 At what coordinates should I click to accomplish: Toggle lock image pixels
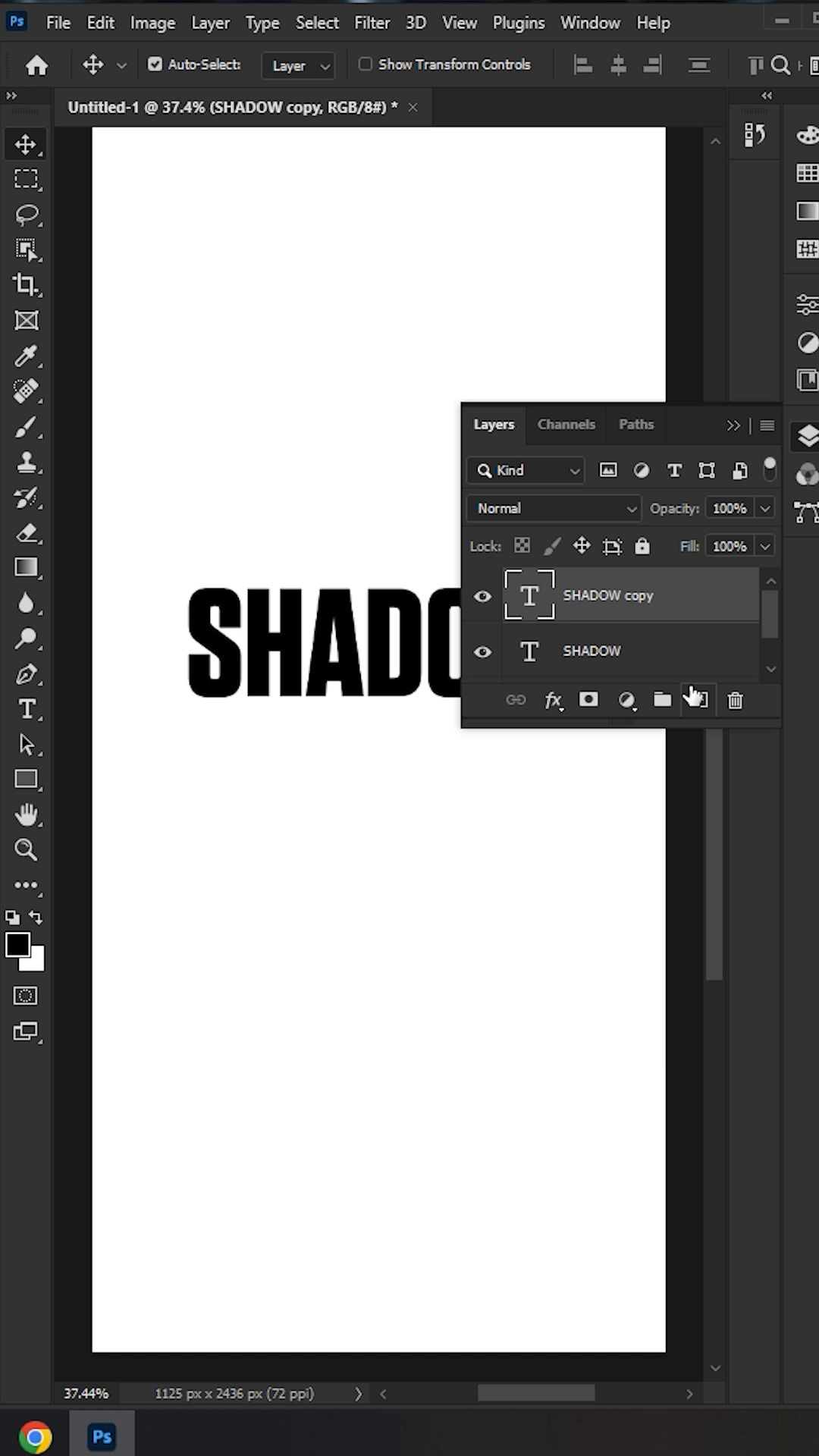552,546
